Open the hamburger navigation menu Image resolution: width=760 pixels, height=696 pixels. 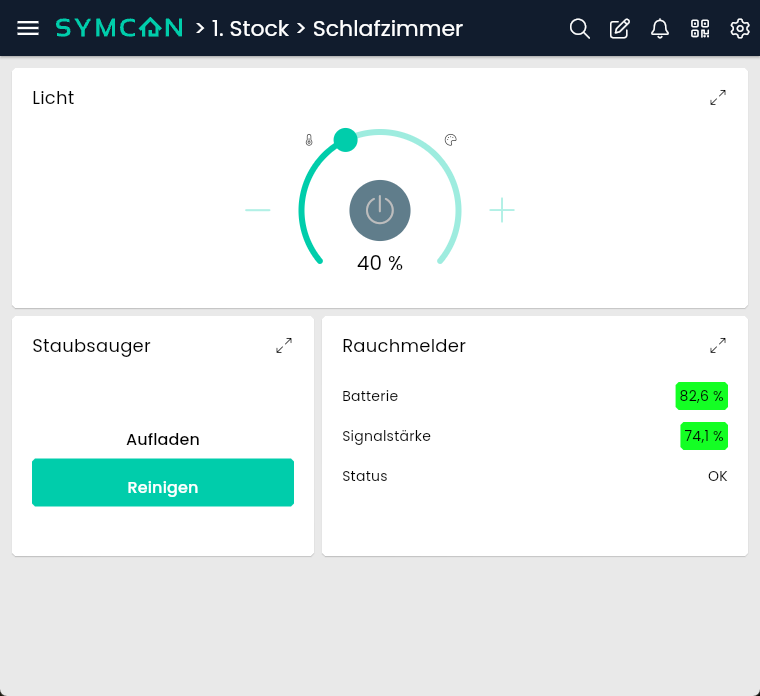tap(28, 28)
